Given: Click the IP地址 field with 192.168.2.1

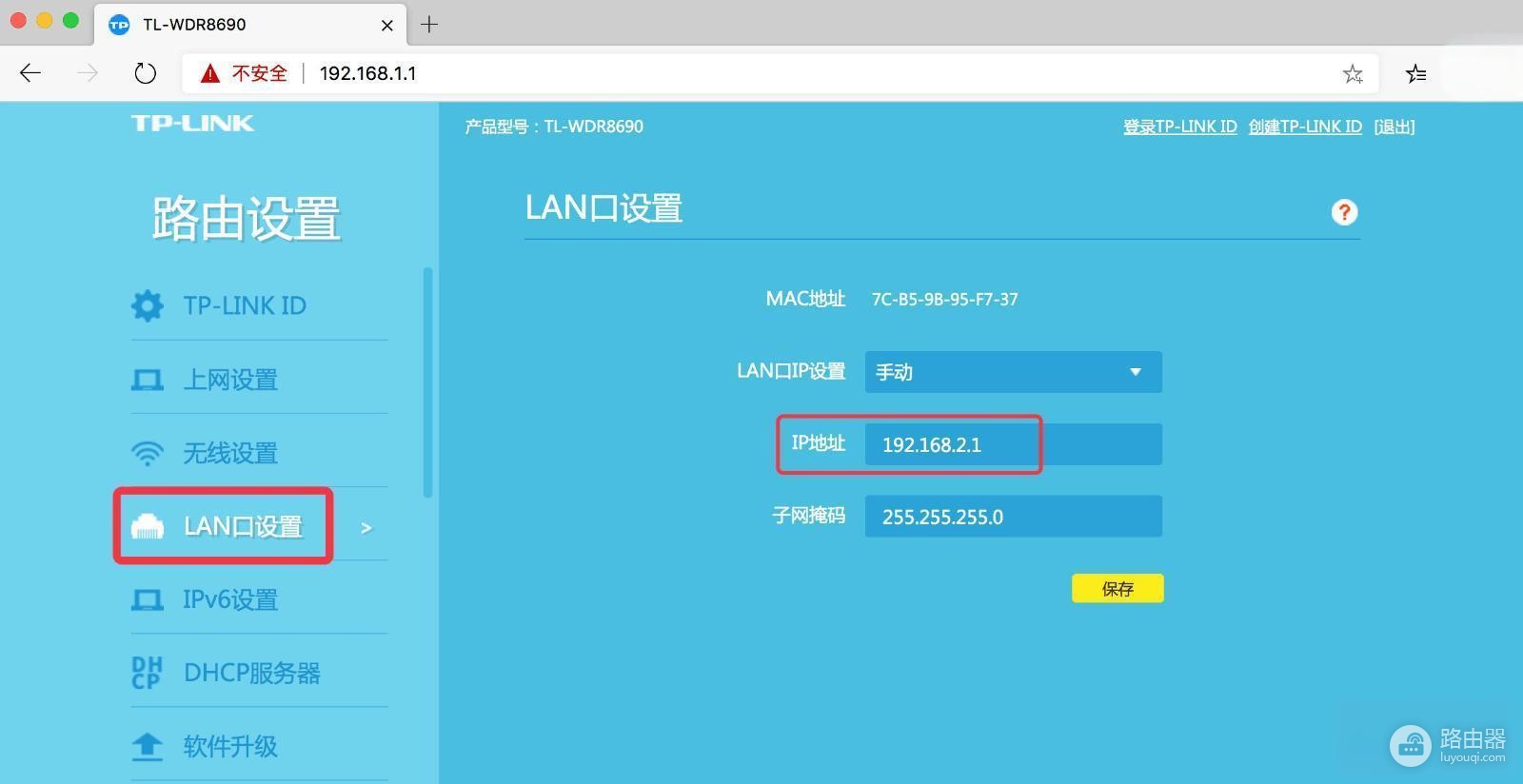Looking at the screenshot, I should pos(1014,444).
